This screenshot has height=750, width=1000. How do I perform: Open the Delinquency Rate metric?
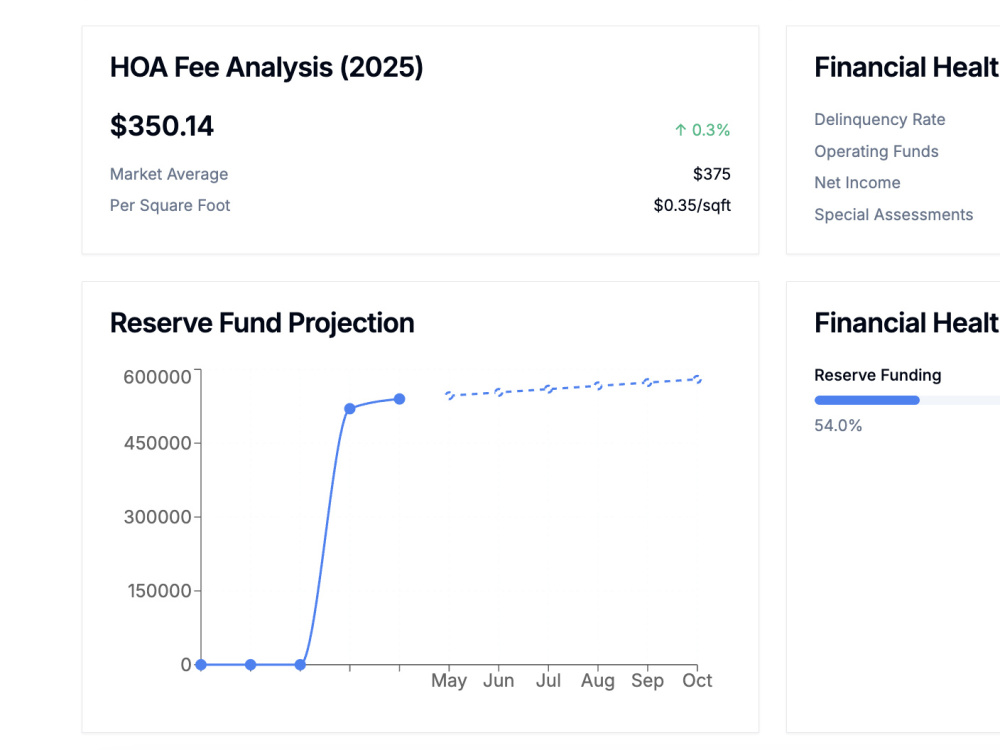pos(879,119)
